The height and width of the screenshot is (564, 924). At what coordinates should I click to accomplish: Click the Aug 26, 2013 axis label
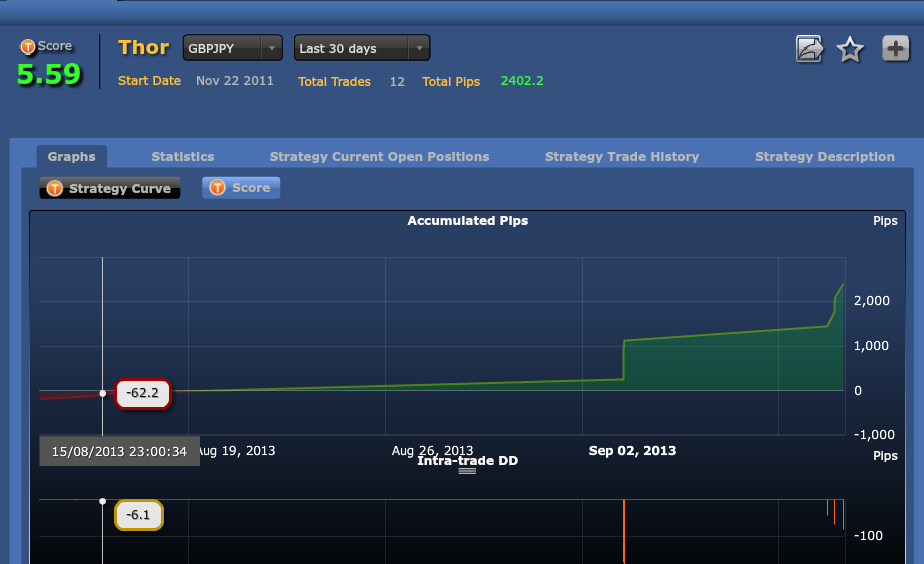click(x=432, y=451)
